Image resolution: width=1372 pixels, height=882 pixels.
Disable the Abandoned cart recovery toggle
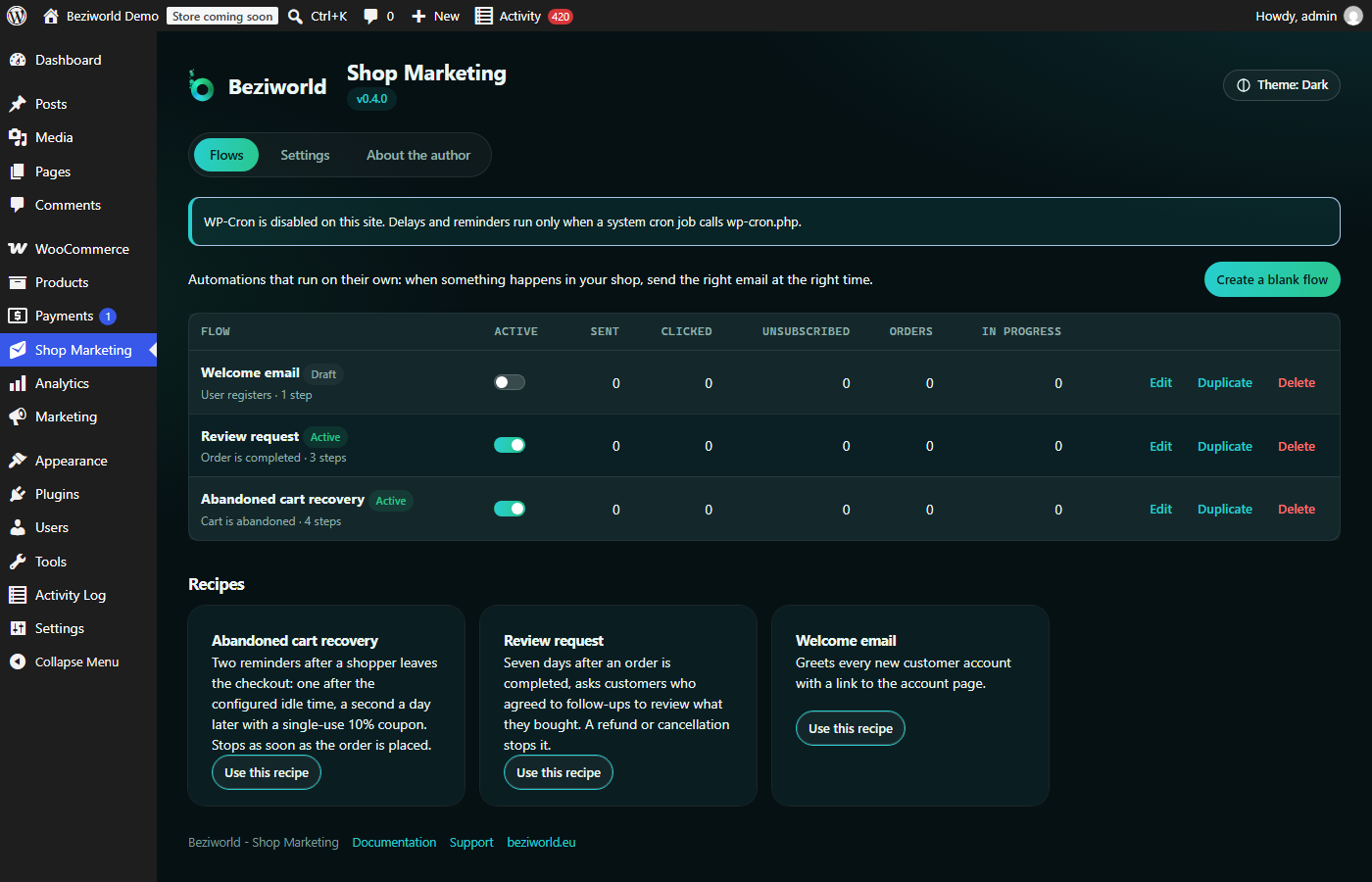510,509
